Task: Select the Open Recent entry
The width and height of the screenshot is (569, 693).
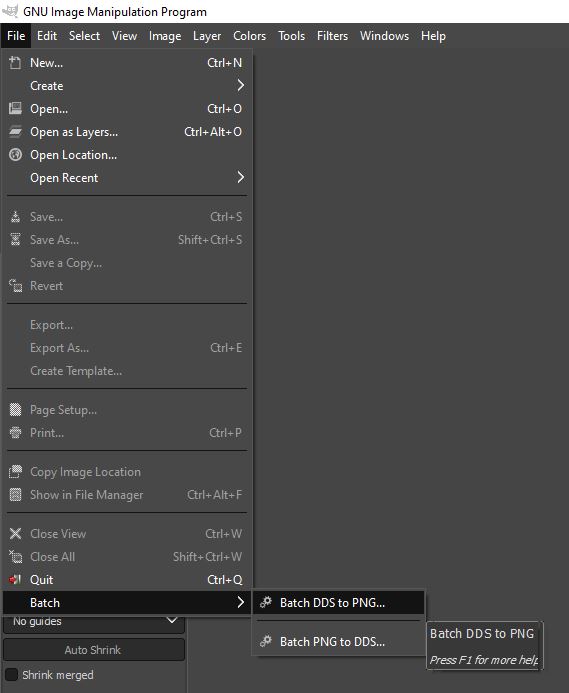Action: (127, 178)
